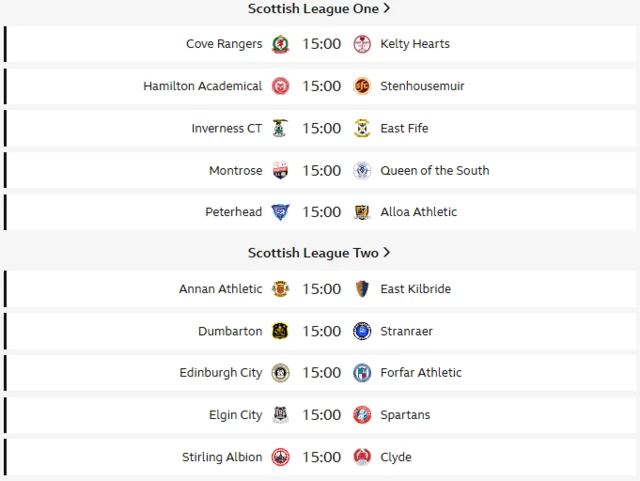This screenshot has height=481, width=640.
Task: Click the Cove Rangers club crest
Action: pos(281,44)
